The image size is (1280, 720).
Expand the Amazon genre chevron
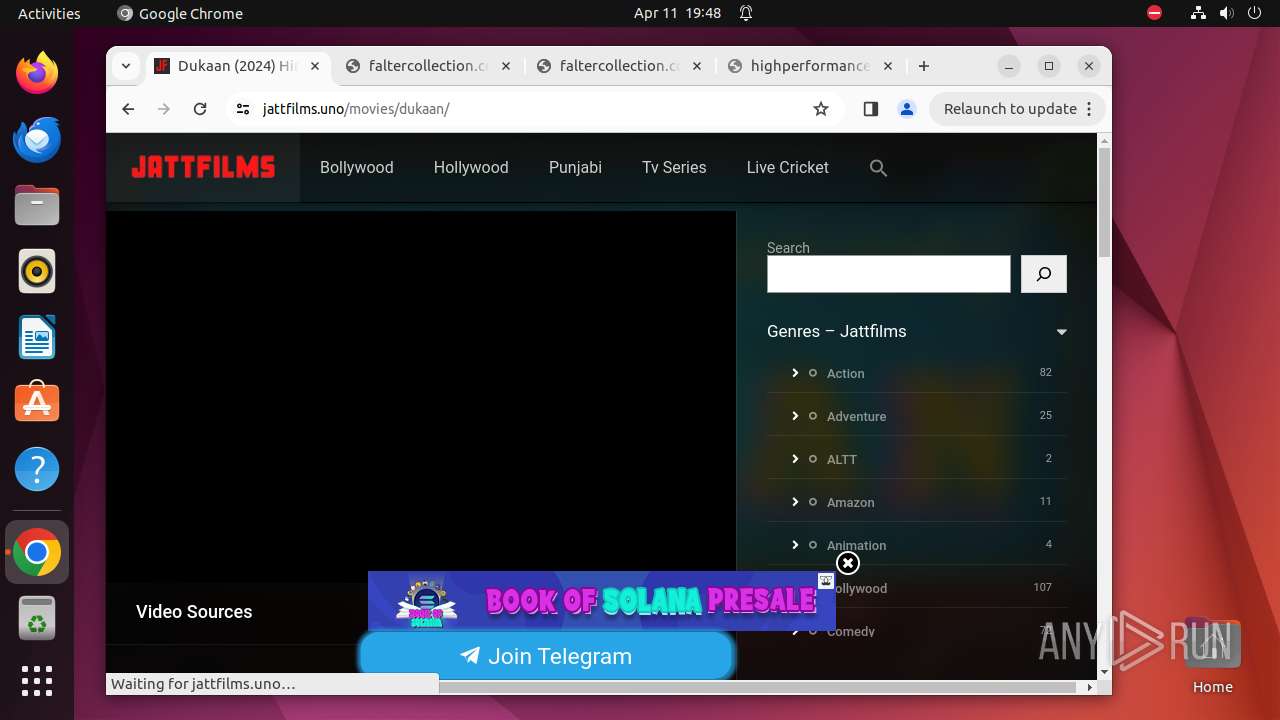click(x=795, y=502)
